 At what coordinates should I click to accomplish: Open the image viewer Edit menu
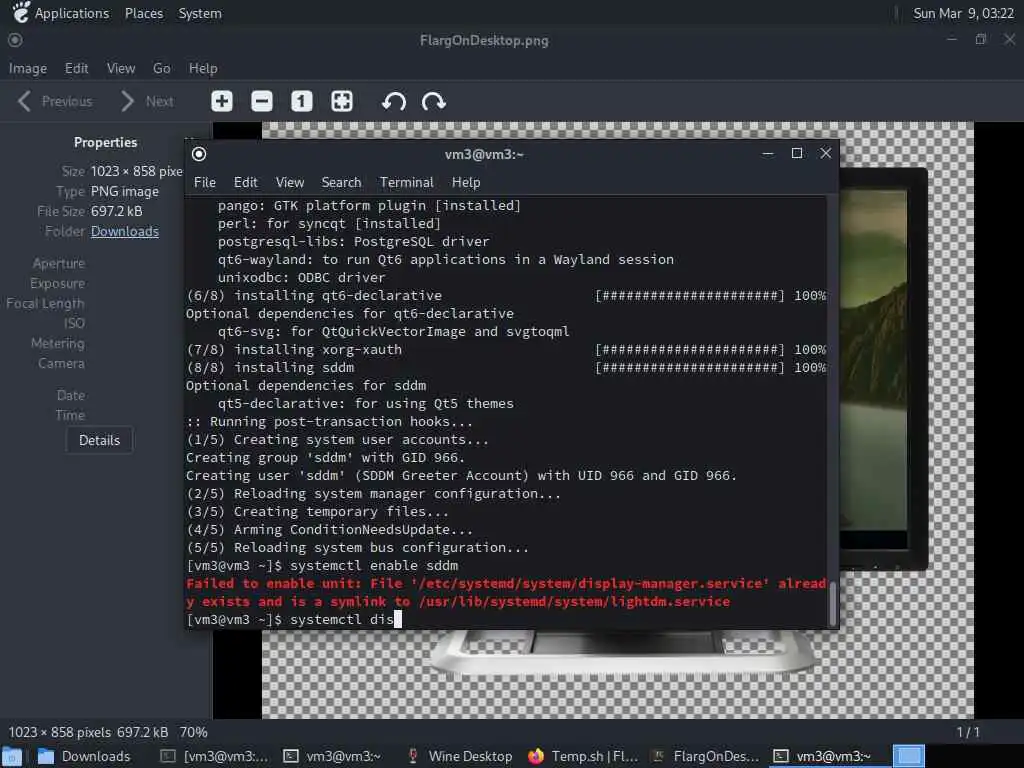pos(76,69)
